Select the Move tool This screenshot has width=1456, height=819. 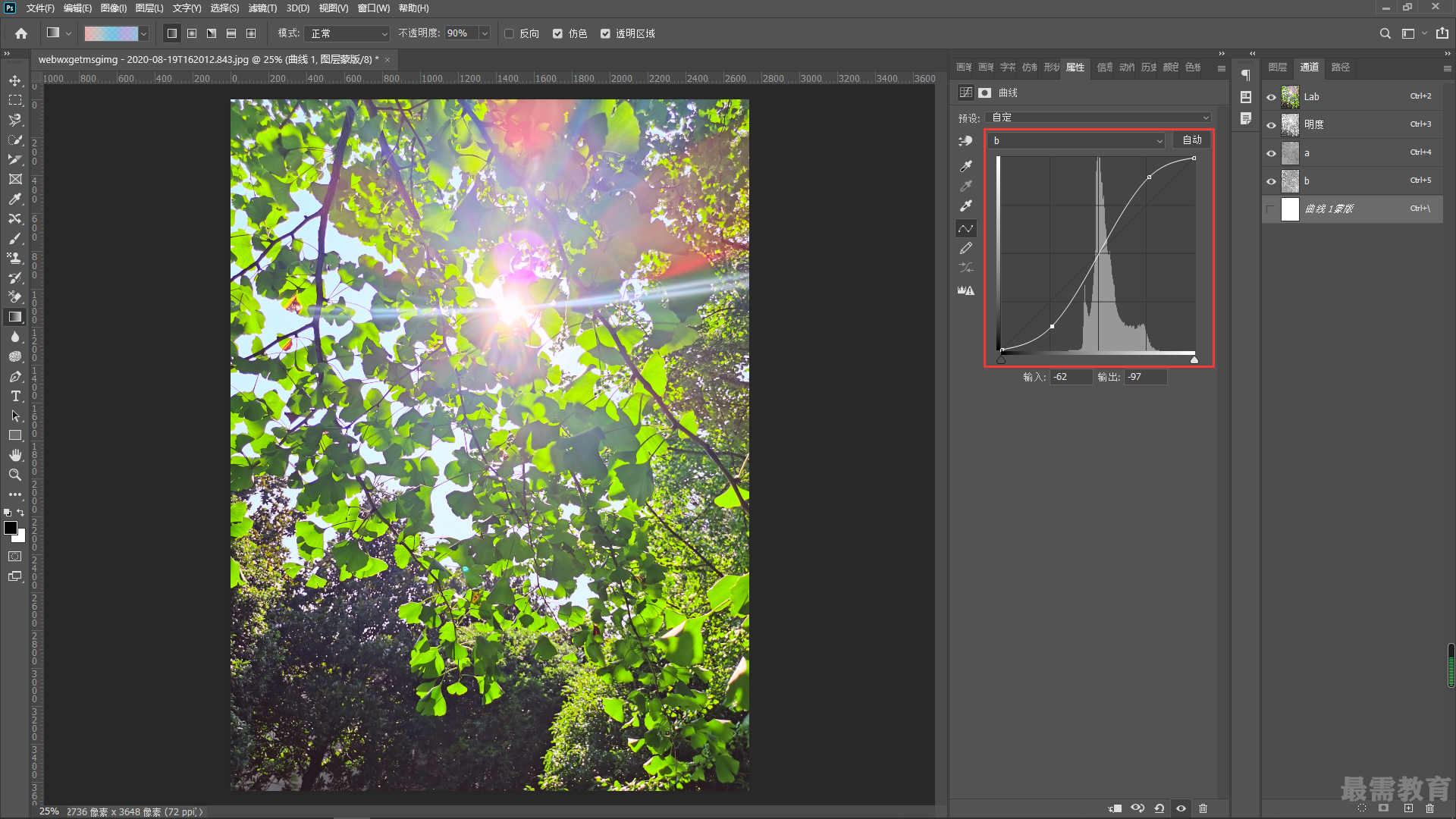(15, 80)
